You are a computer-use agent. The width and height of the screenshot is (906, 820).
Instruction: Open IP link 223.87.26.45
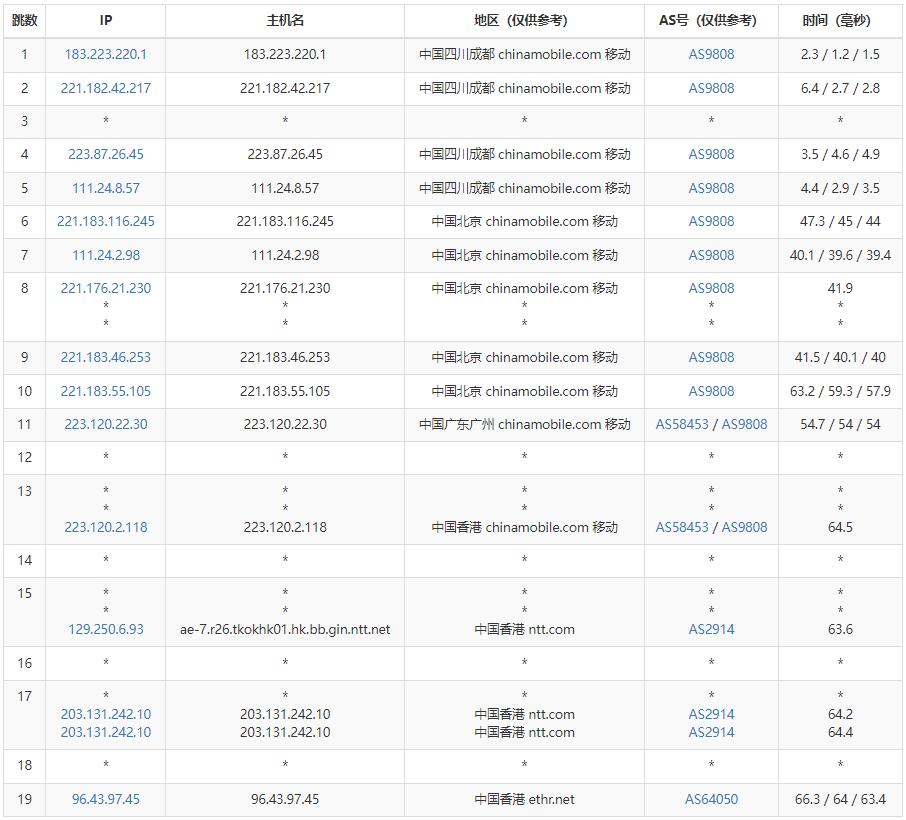106,154
